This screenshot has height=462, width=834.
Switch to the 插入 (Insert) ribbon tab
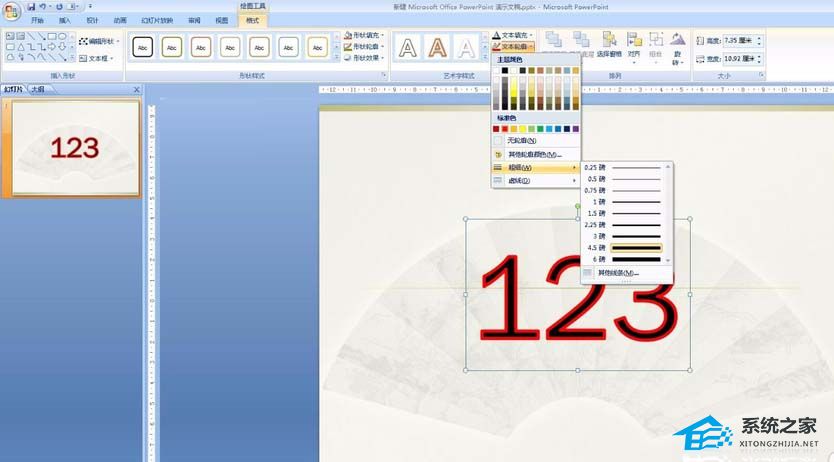point(65,20)
